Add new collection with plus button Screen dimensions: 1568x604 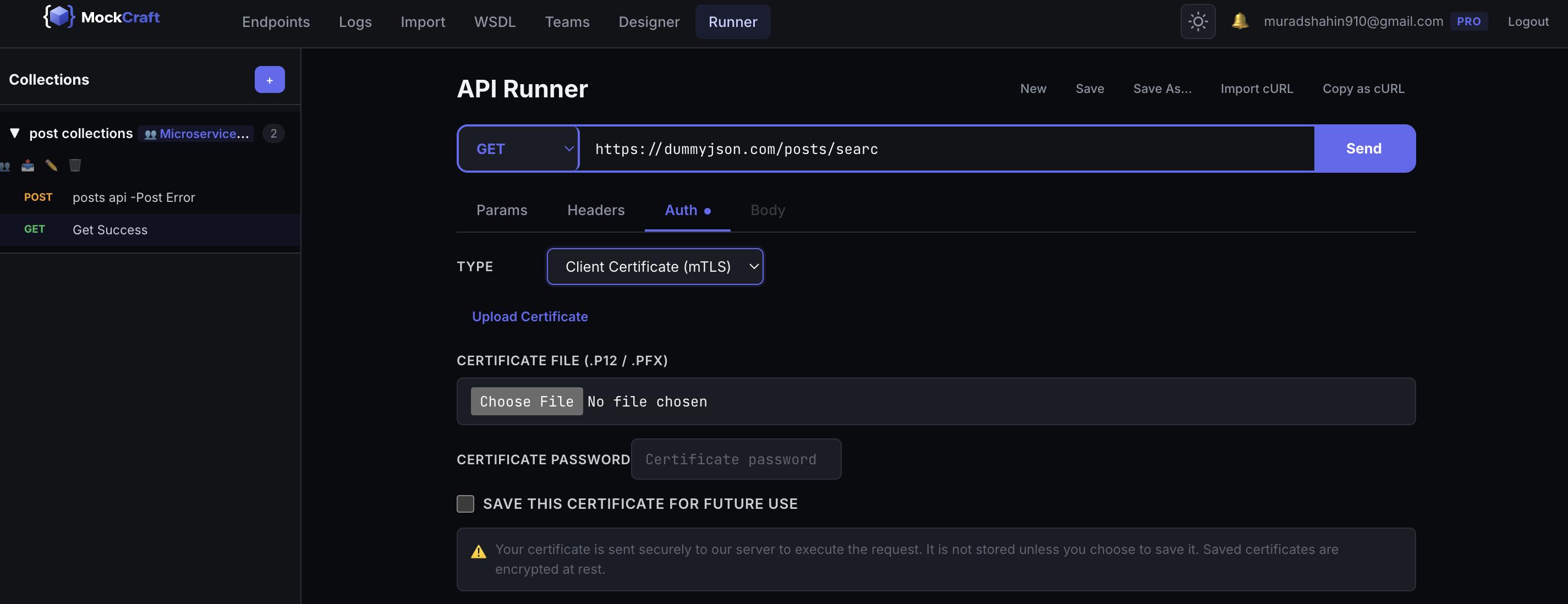[x=269, y=80]
